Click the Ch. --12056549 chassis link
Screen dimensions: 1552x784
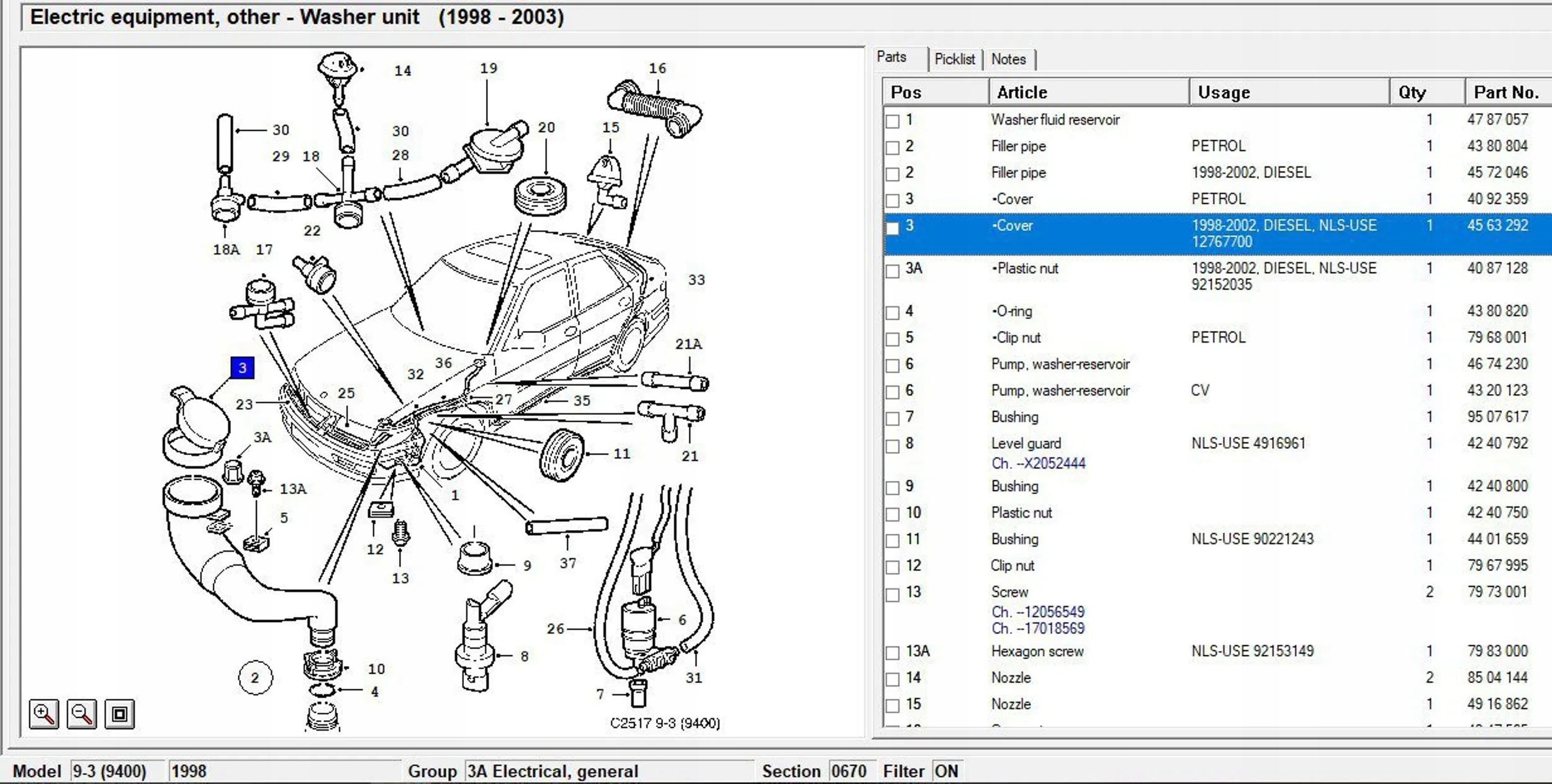coord(1038,611)
